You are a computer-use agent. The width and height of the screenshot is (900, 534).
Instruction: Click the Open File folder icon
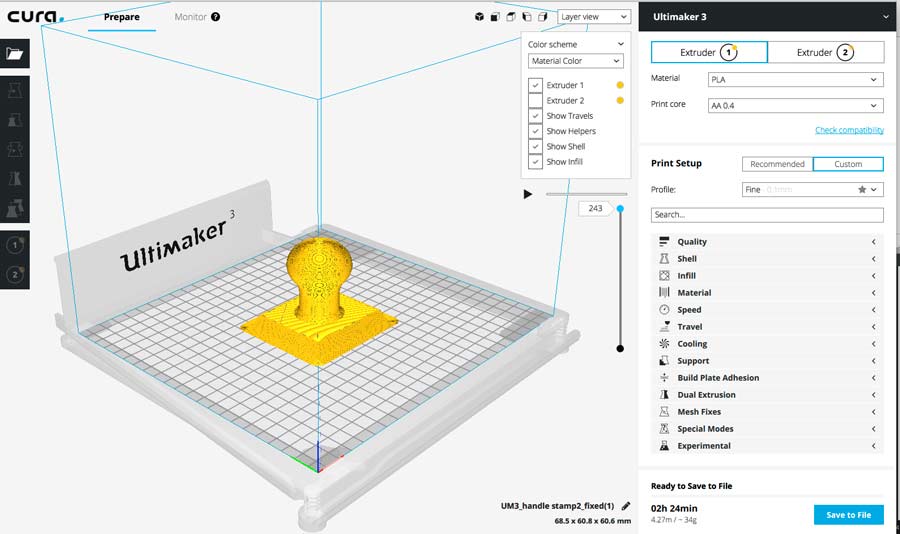pos(15,54)
